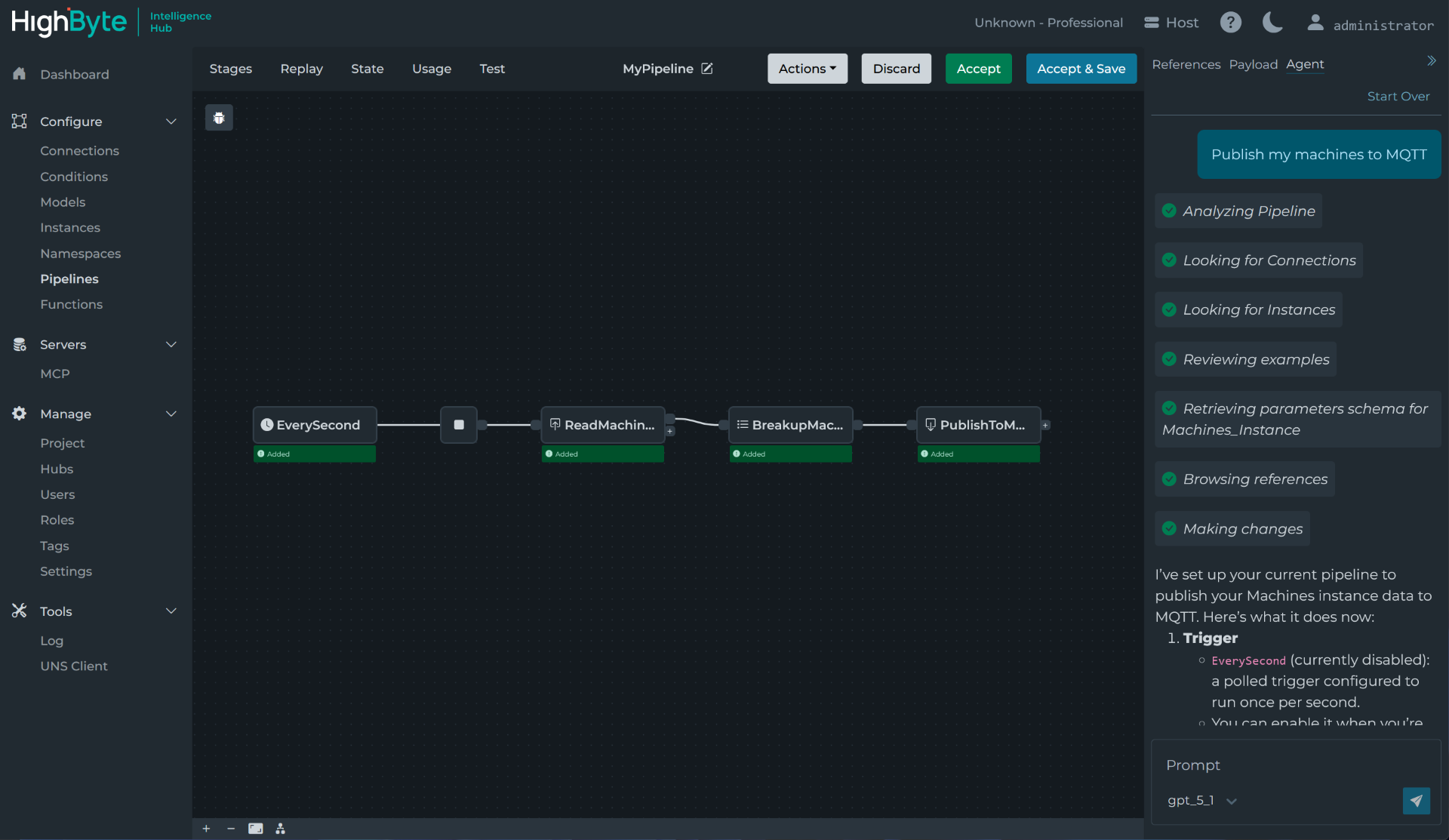Collapse the agent panel with the double chevron
1449x840 pixels.
pyautogui.click(x=1432, y=60)
